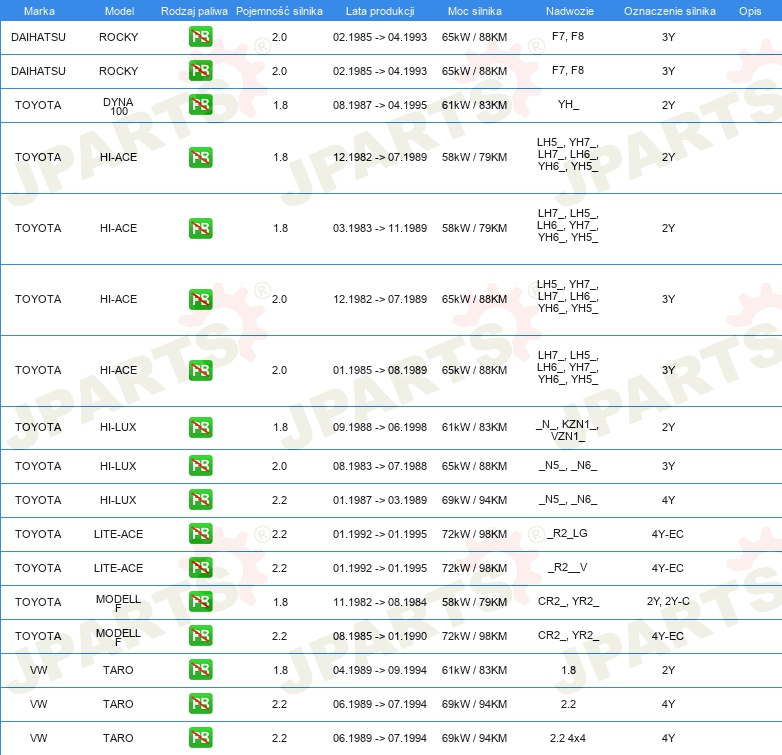This screenshot has height=755, width=782.
Task: Select the '_R2__V' body cell
Action: click(568, 567)
